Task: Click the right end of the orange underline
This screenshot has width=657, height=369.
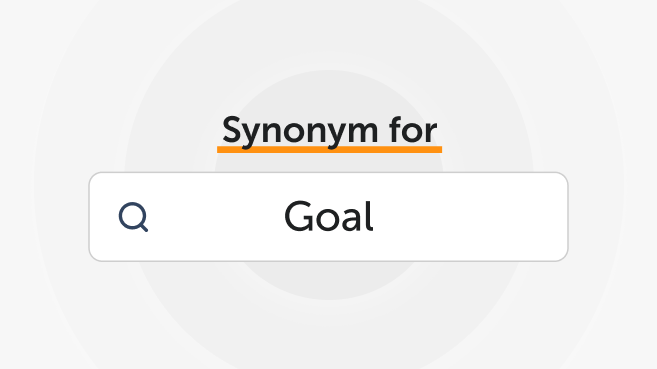Action: (438, 150)
